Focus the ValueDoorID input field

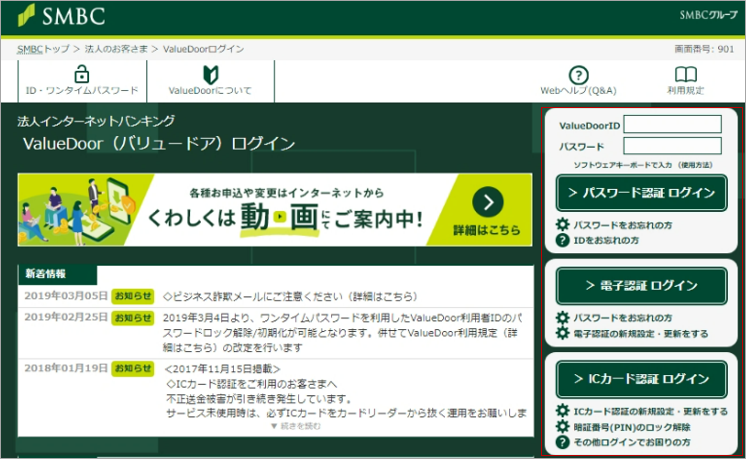pyautogui.click(x=672, y=124)
